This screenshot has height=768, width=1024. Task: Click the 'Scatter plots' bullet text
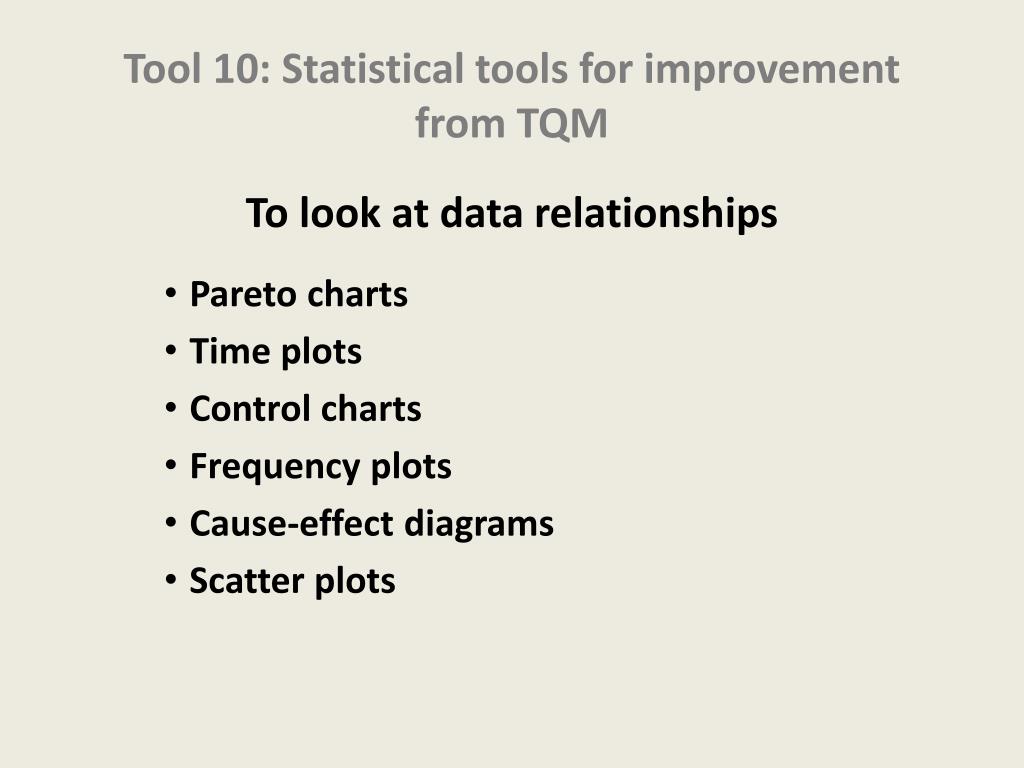[292, 581]
